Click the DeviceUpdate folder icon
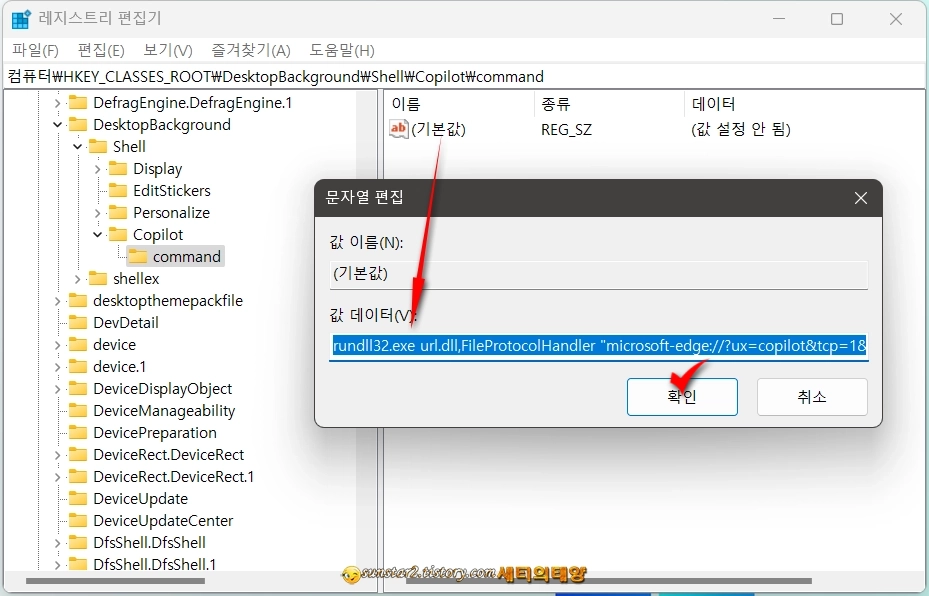 click(x=78, y=499)
